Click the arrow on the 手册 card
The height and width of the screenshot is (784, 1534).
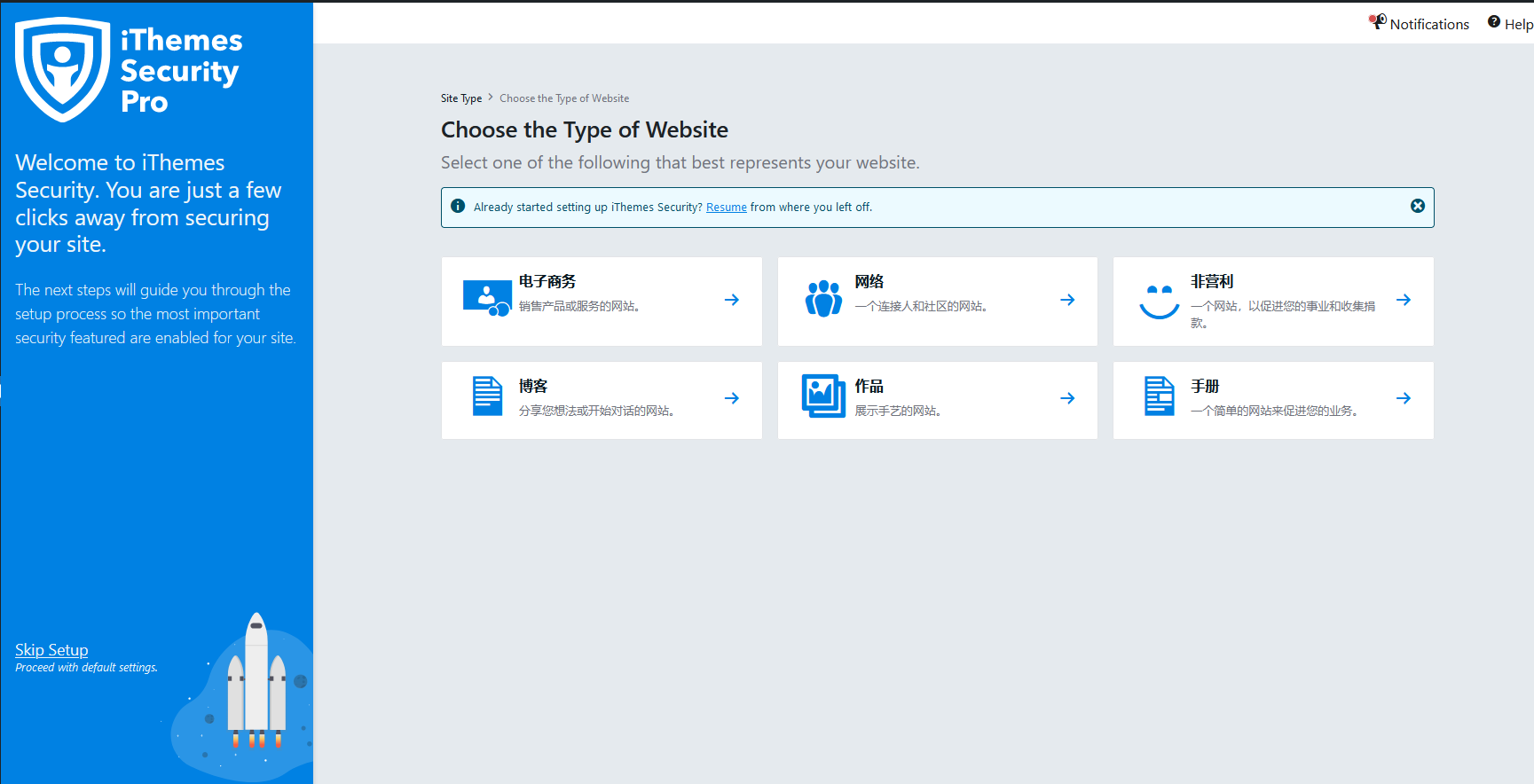pyautogui.click(x=1404, y=398)
